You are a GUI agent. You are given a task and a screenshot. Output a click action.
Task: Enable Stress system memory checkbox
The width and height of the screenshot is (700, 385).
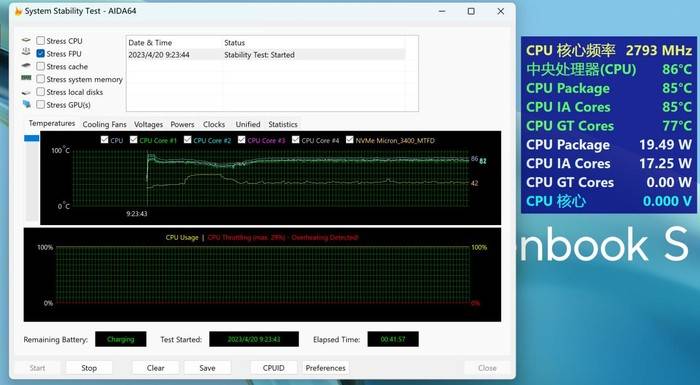coord(41,79)
